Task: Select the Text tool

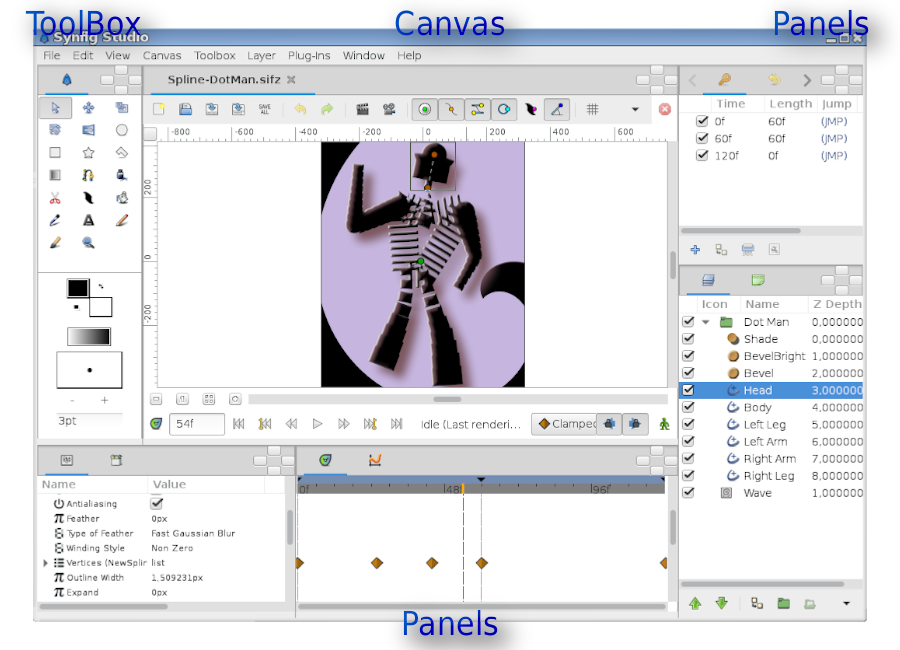Action: coord(88,219)
